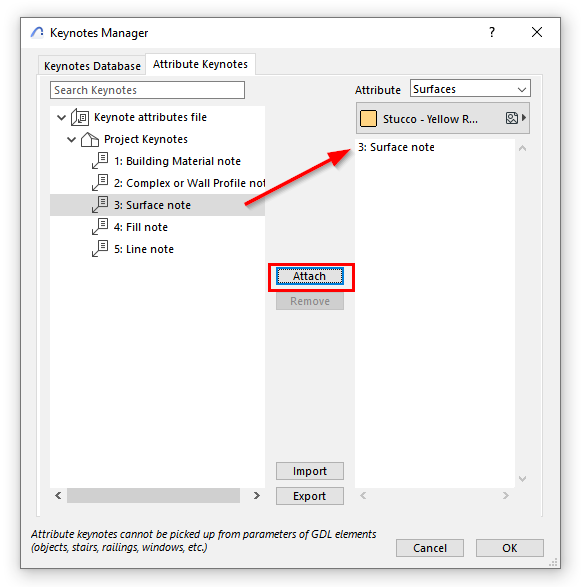581x587 pixels.
Task: Click the yellow Stucco color swatch
Action: pyautogui.click(x=368, y=119)
